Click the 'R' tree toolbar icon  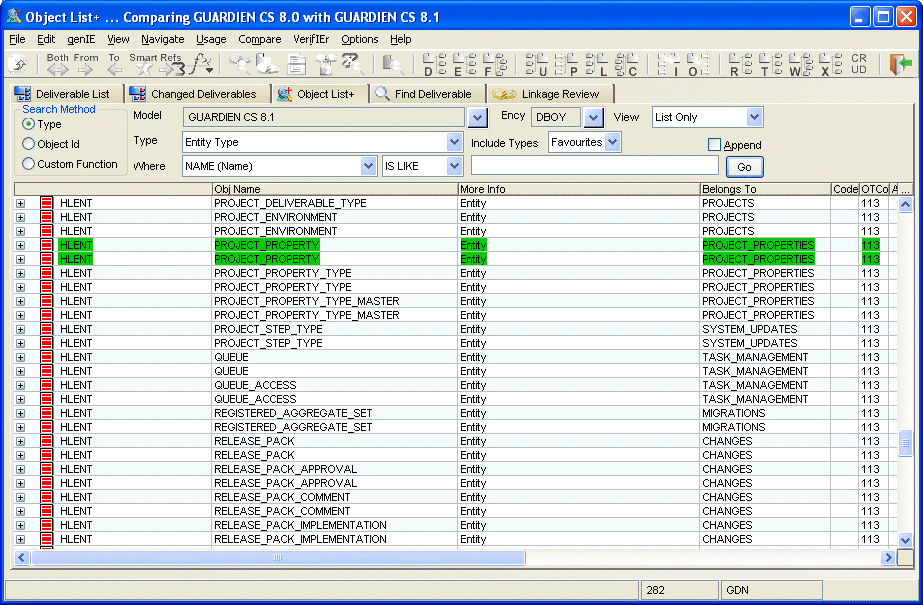pos(741,65)
